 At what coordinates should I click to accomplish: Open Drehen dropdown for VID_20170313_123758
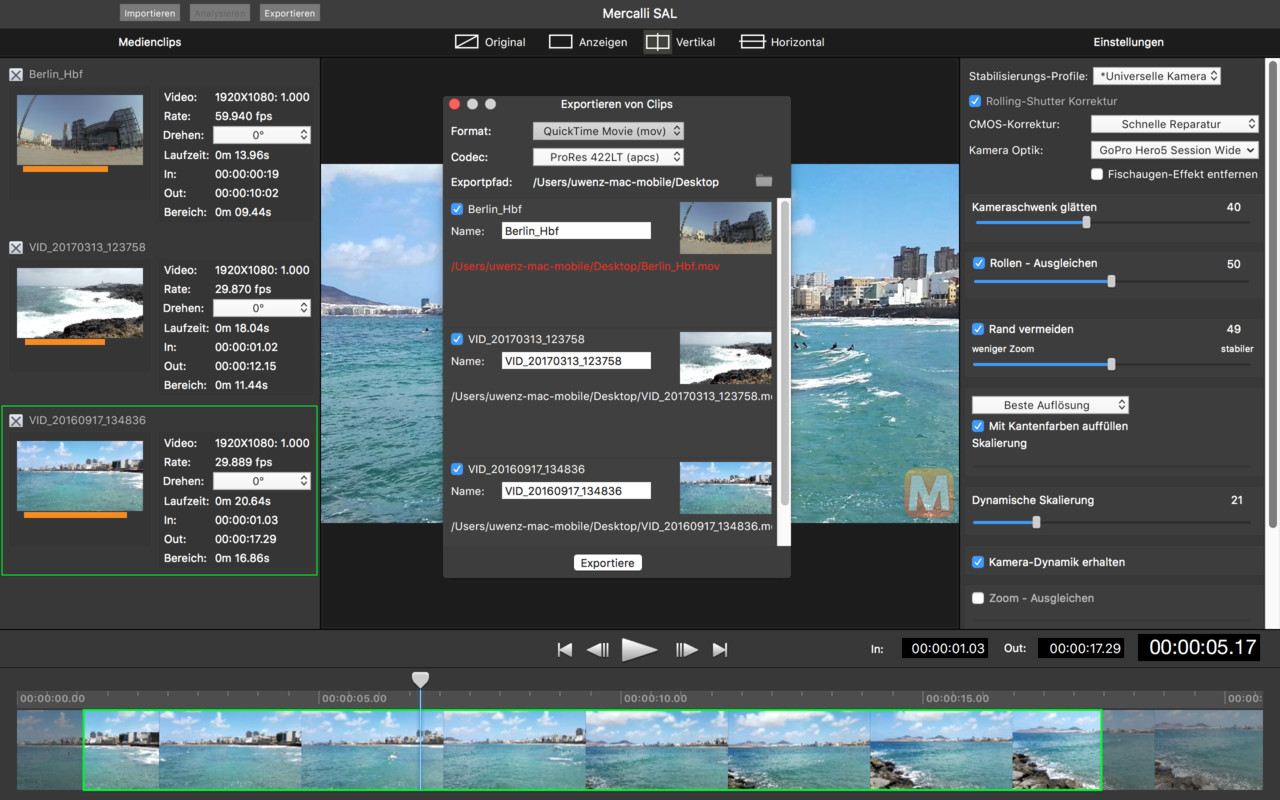[262, 308]
